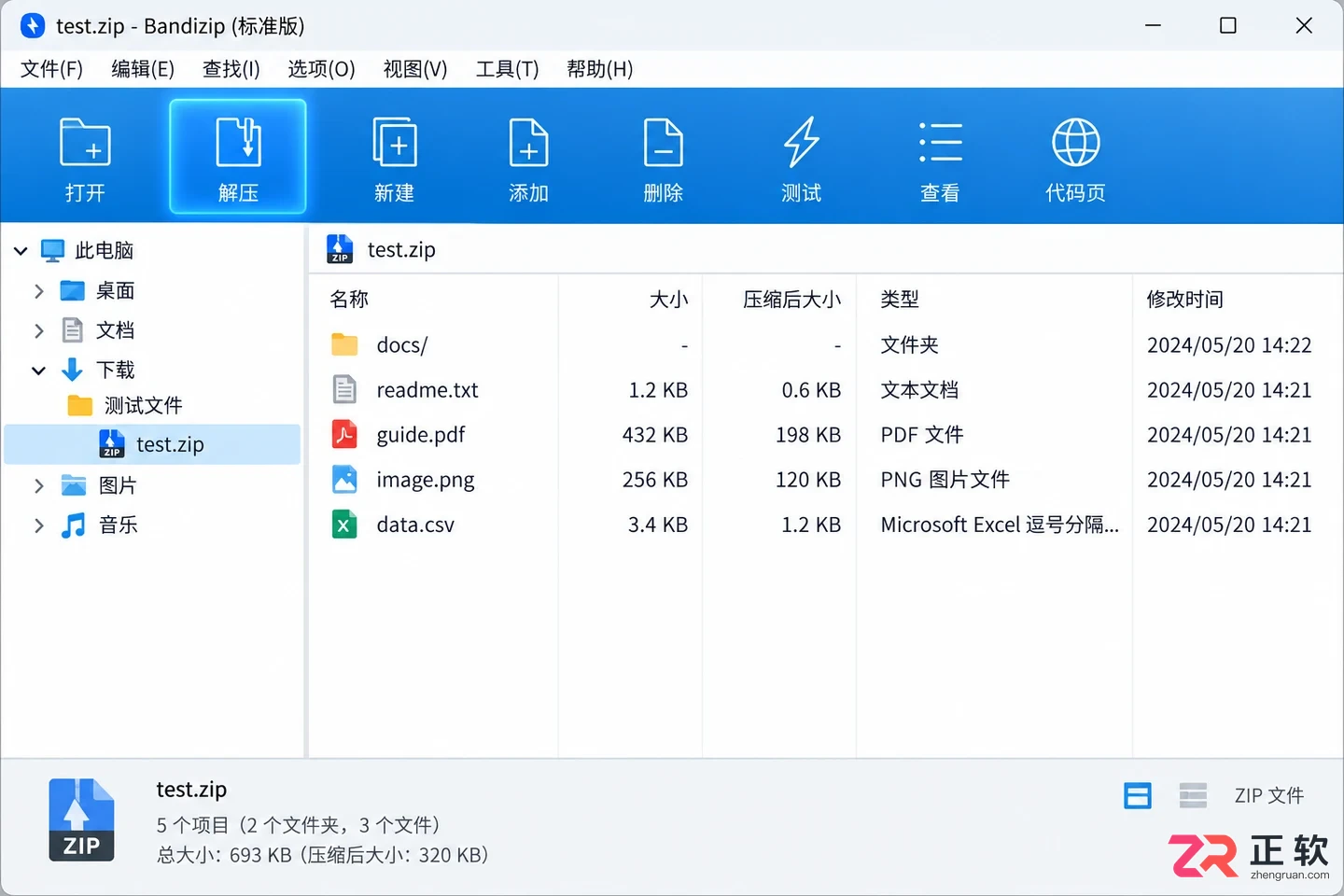Select the readme.txt file name

coord(427,389)
